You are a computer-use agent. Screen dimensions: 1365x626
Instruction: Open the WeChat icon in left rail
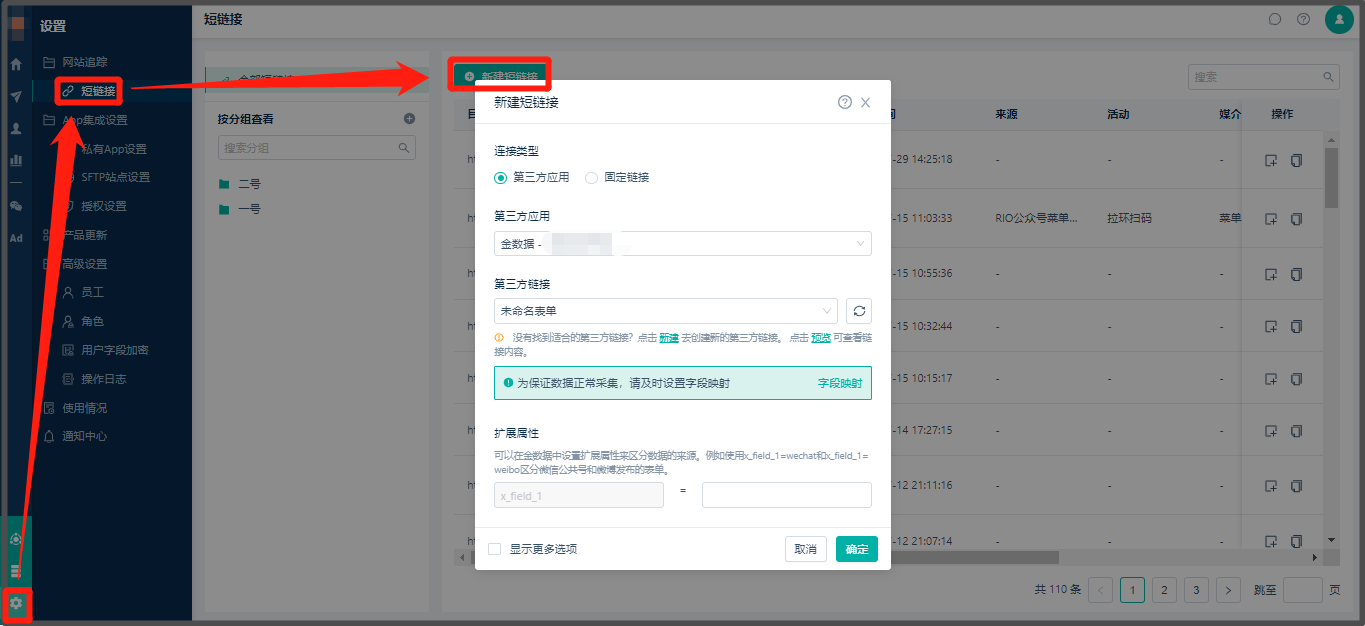tap(16, 206)
